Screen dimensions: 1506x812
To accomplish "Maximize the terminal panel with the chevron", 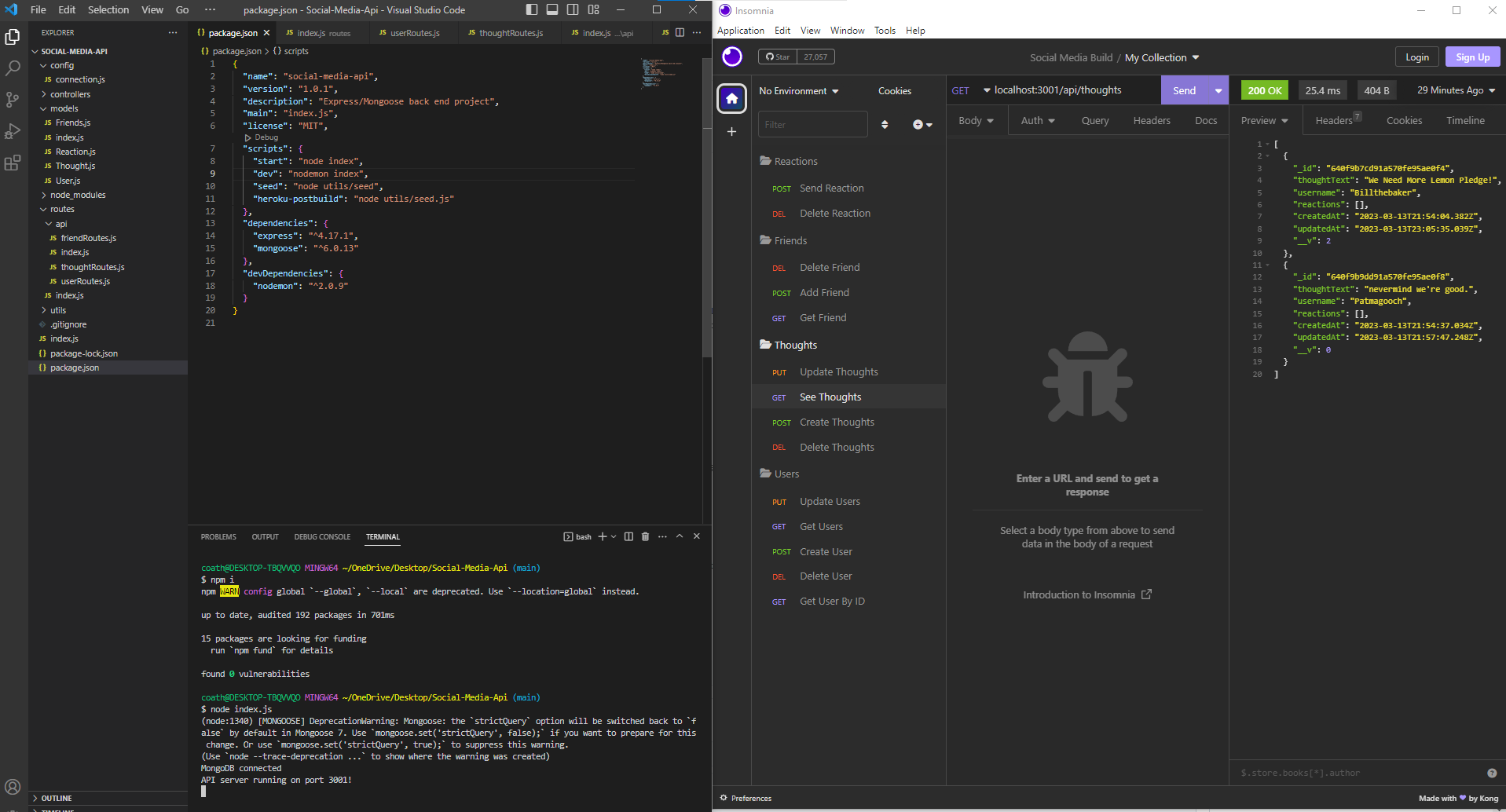I will pyautogui.click(x=680, y=536).
